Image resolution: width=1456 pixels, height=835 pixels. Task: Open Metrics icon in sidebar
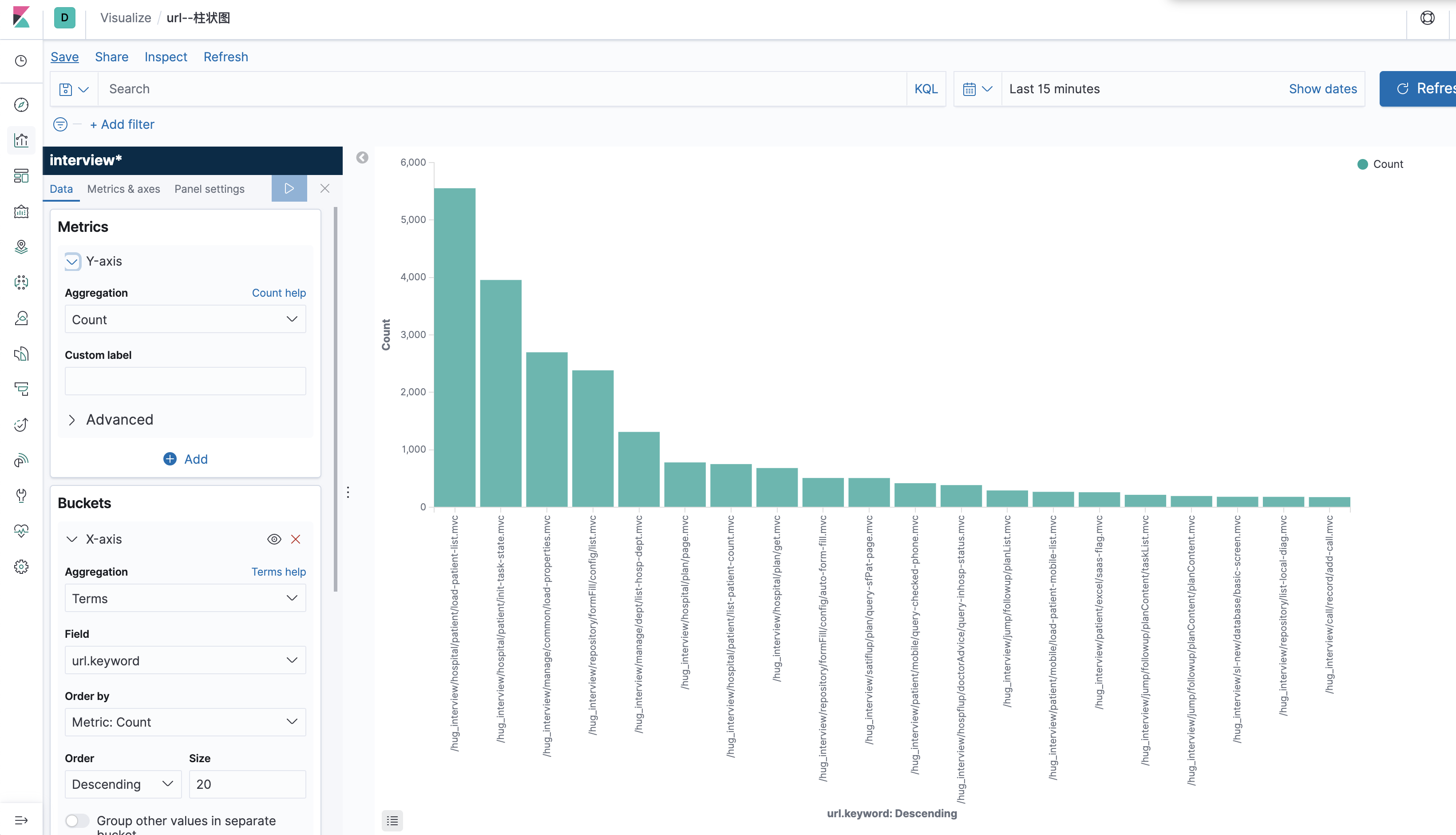[x=21, y=318]
